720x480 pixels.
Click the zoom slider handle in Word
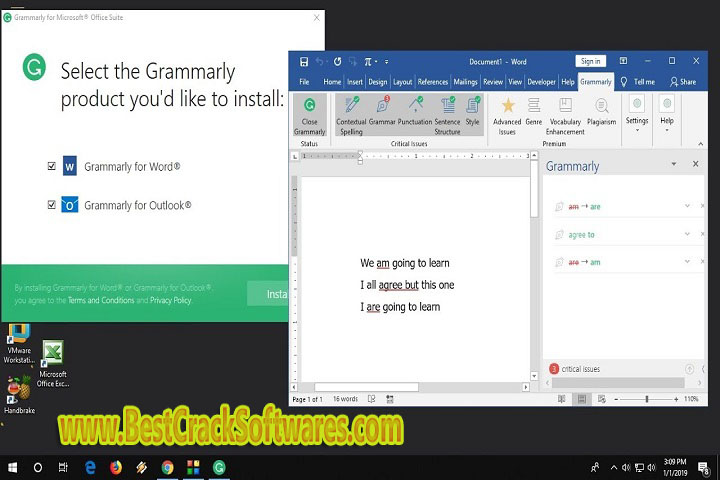(647, 399)
